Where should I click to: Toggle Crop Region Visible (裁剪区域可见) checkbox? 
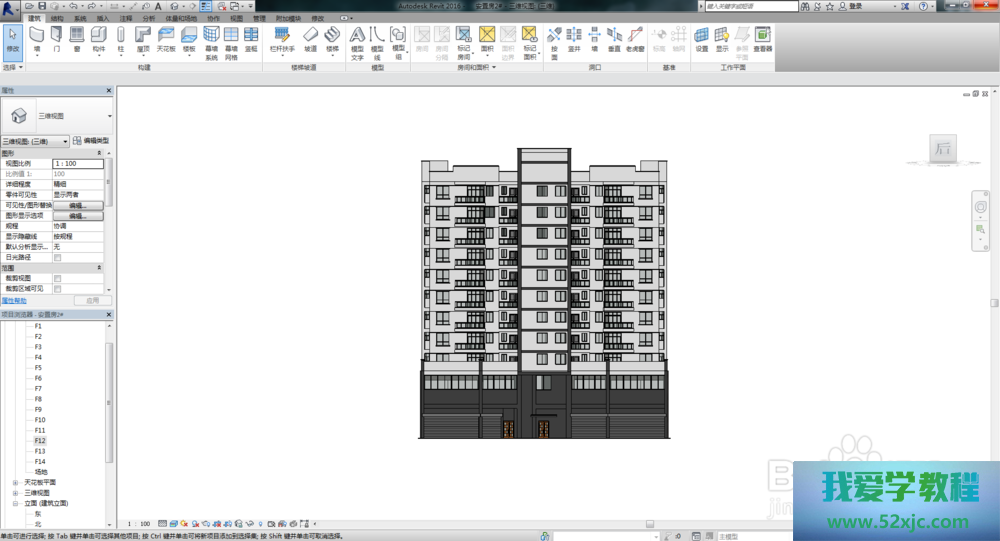(x=57, y=288)
